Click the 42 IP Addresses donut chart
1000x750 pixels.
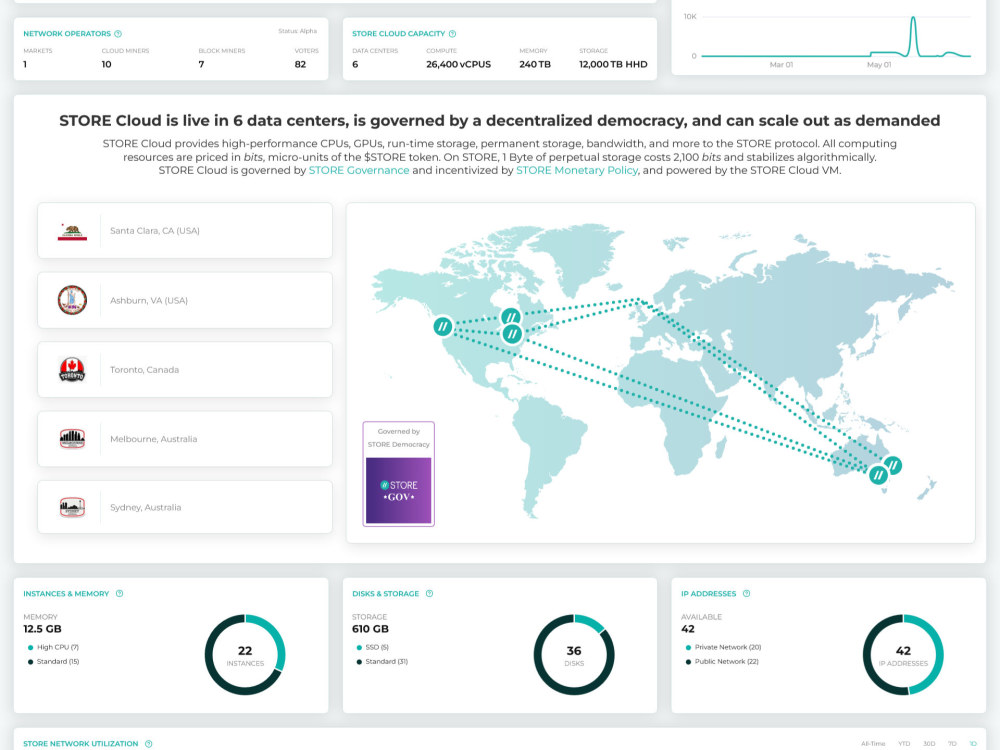point(903,655)
